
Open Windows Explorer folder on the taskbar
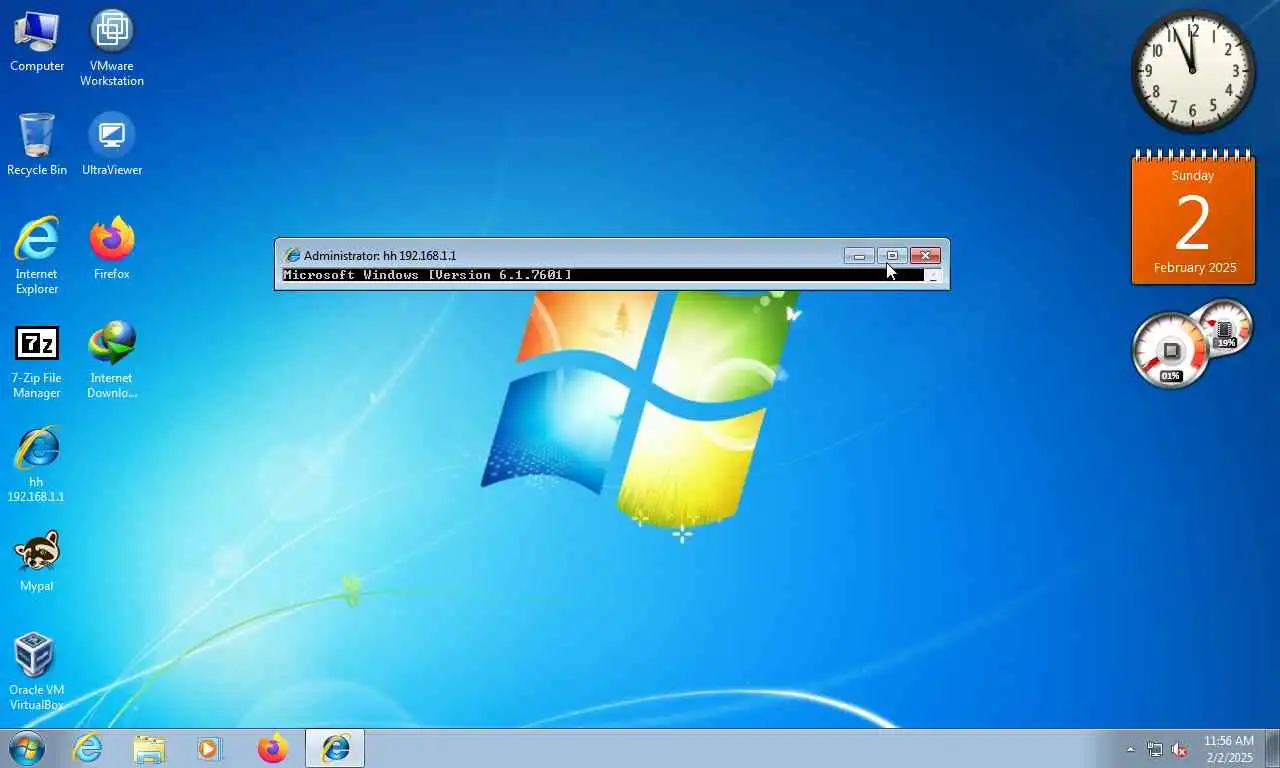point(150,748)
